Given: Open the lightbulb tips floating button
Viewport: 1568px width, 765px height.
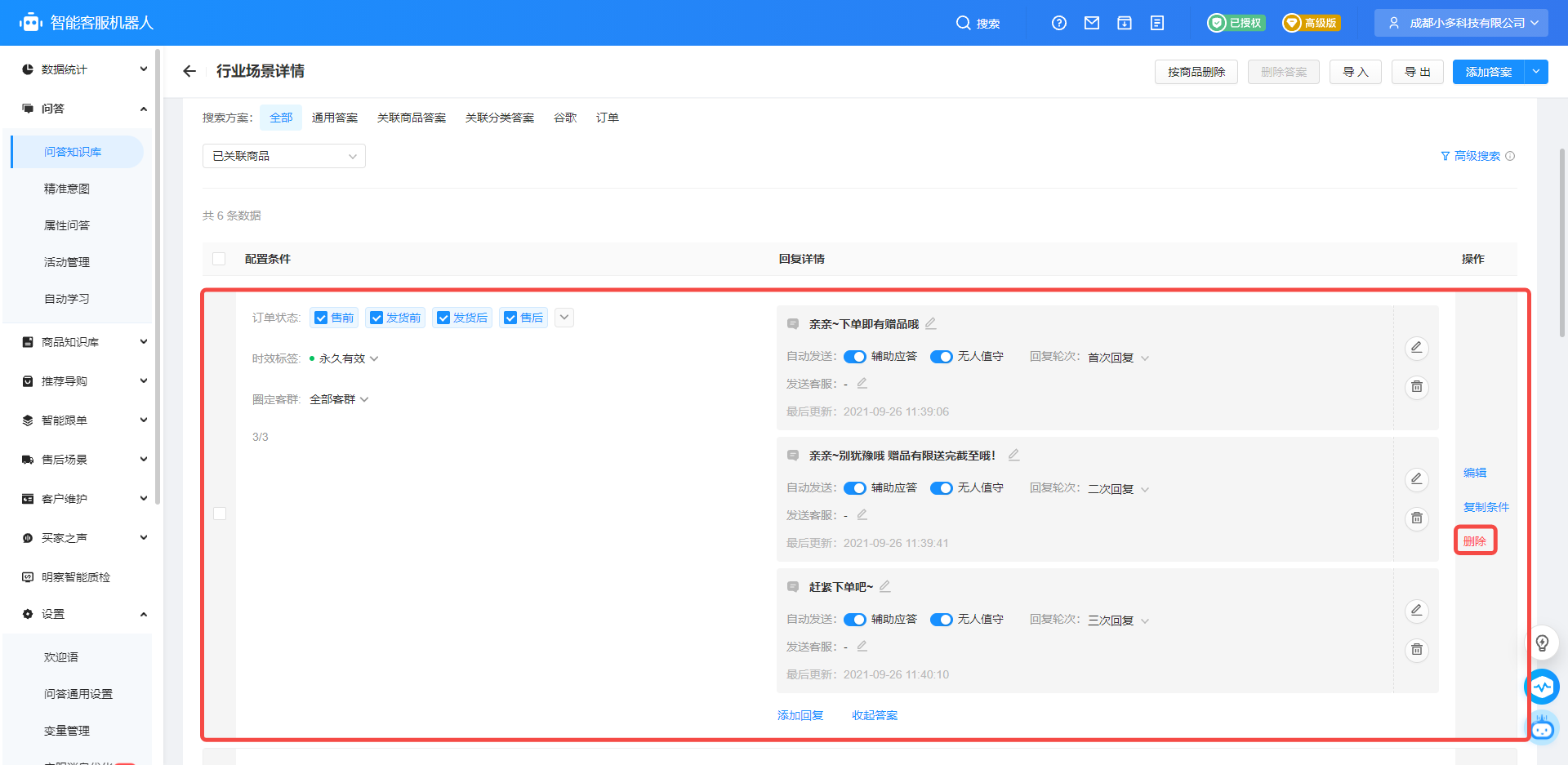Looking at the screenshot, I should tap(1542, 643).
